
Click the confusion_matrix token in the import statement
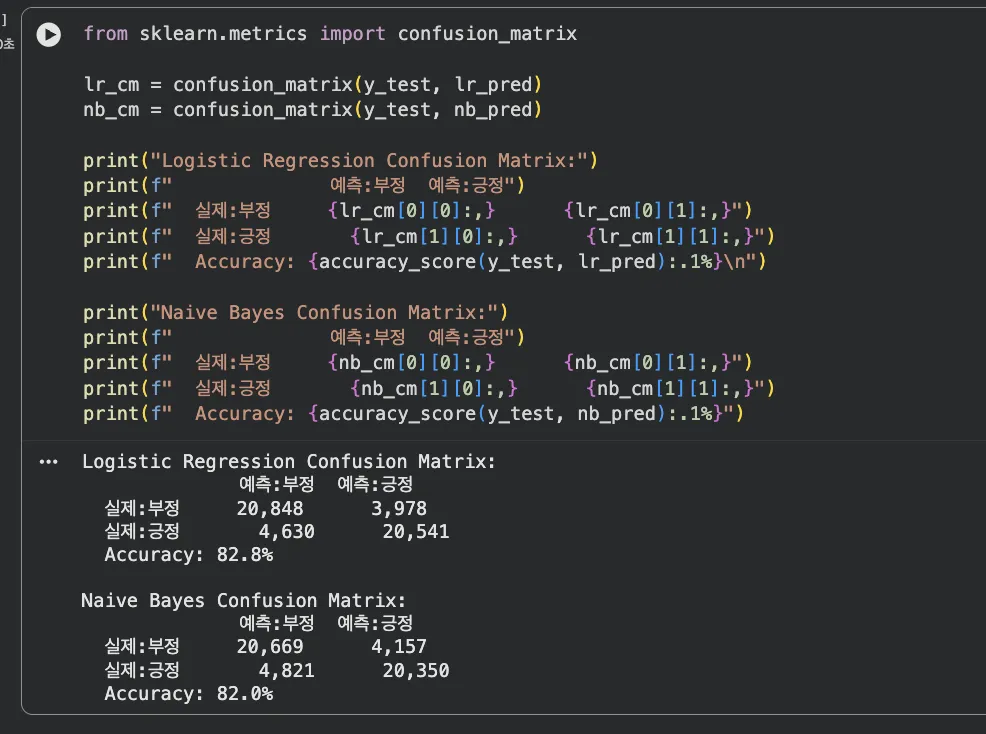click(487, 33)
